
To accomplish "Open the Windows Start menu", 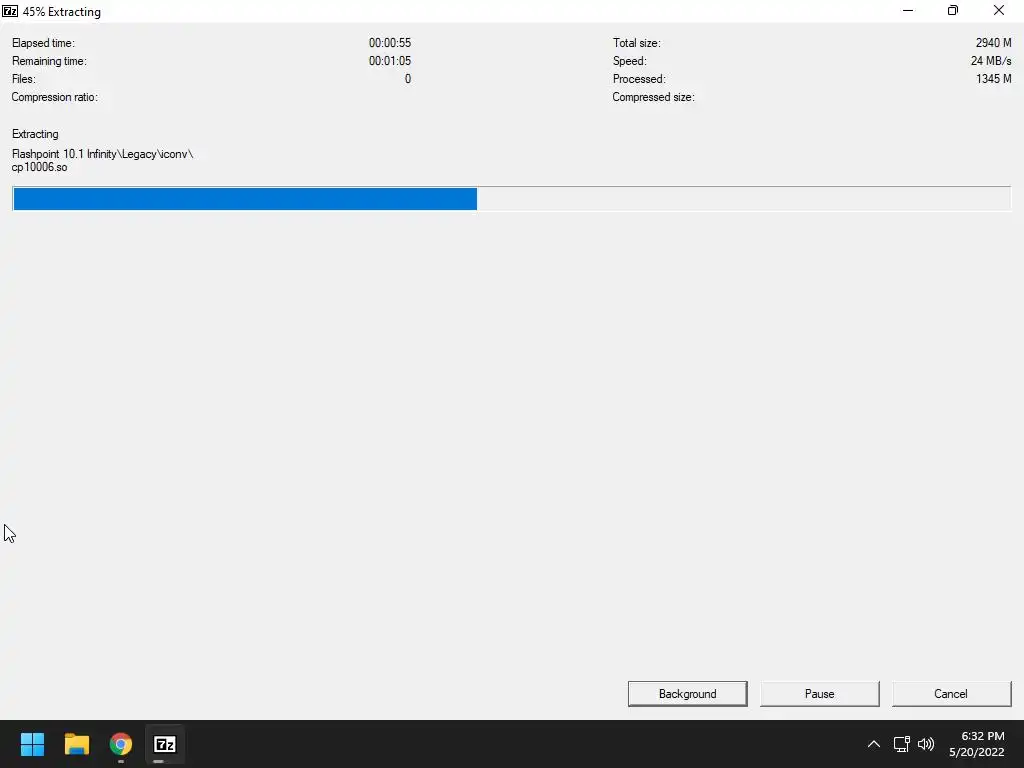I will pos(32,744).
